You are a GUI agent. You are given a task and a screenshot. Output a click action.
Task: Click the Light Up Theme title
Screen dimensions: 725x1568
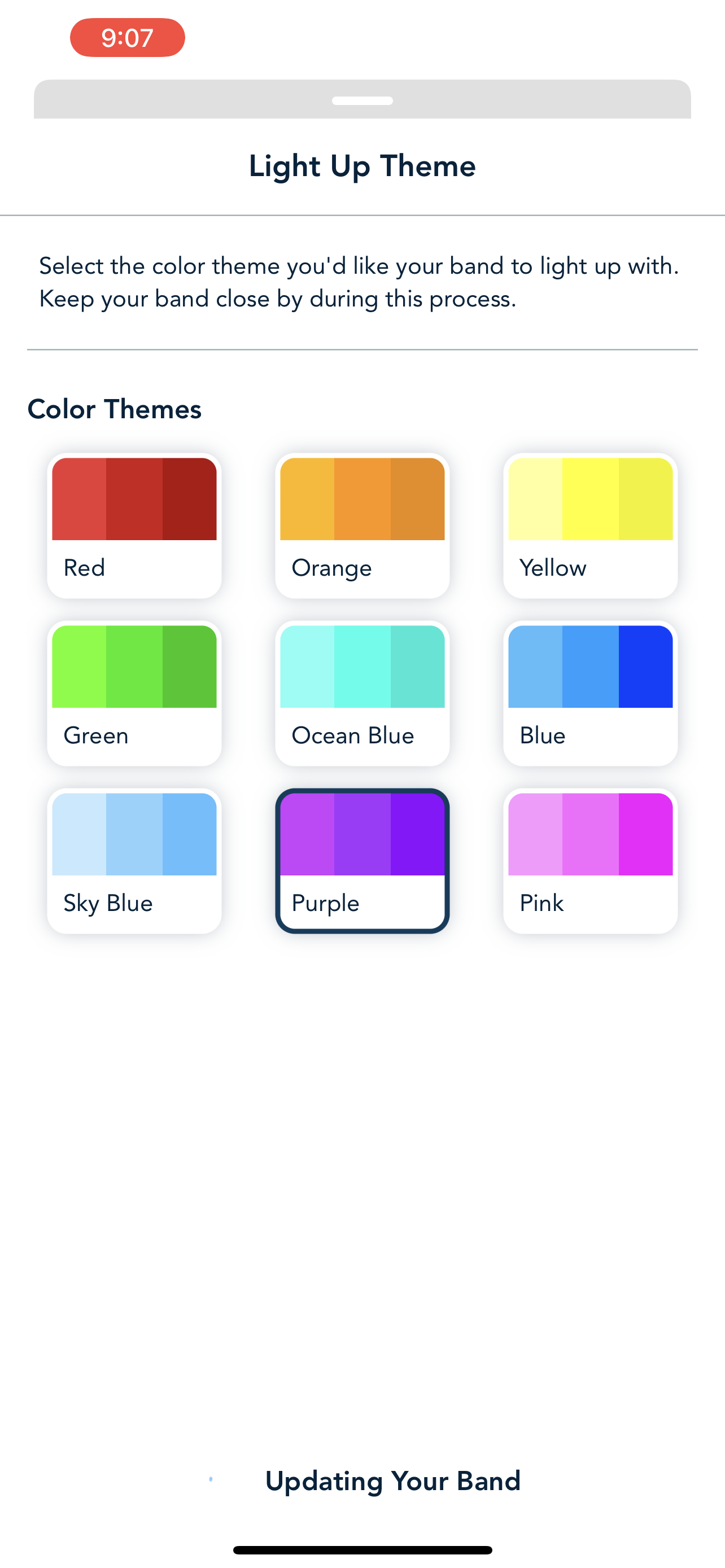coord(362,165)
